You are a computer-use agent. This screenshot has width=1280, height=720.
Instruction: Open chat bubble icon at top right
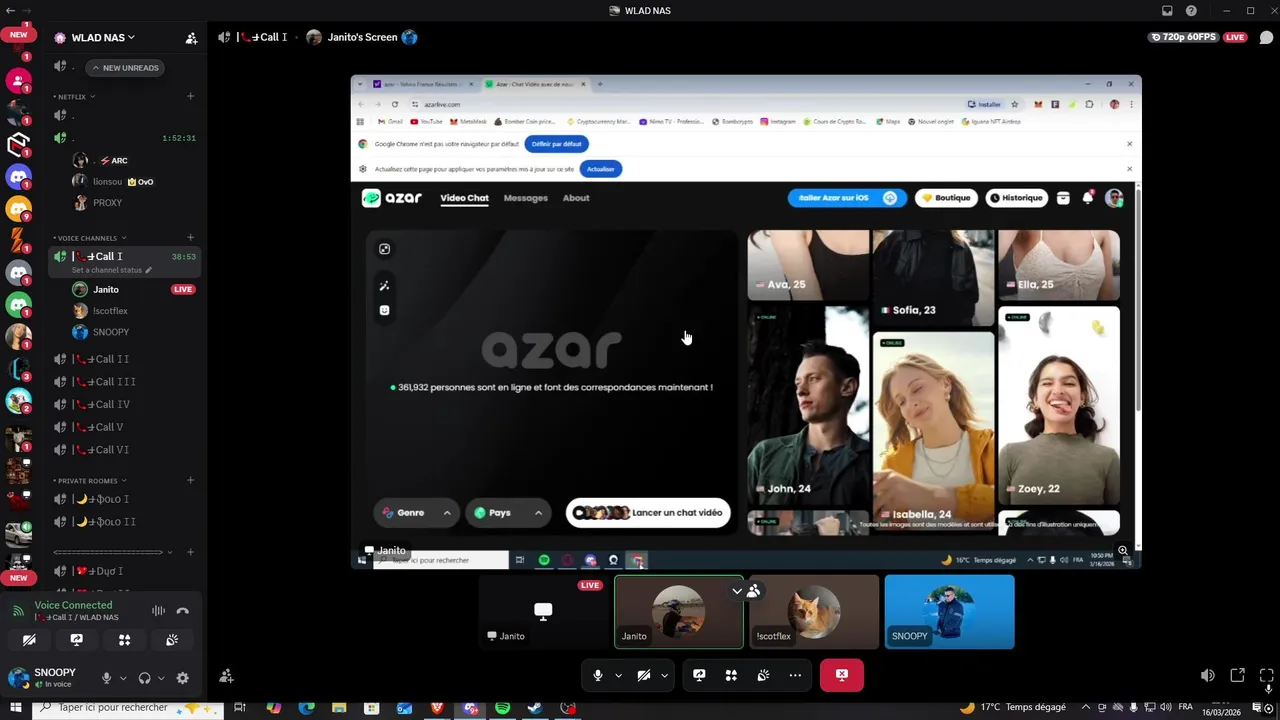(x=1267, y=38)
